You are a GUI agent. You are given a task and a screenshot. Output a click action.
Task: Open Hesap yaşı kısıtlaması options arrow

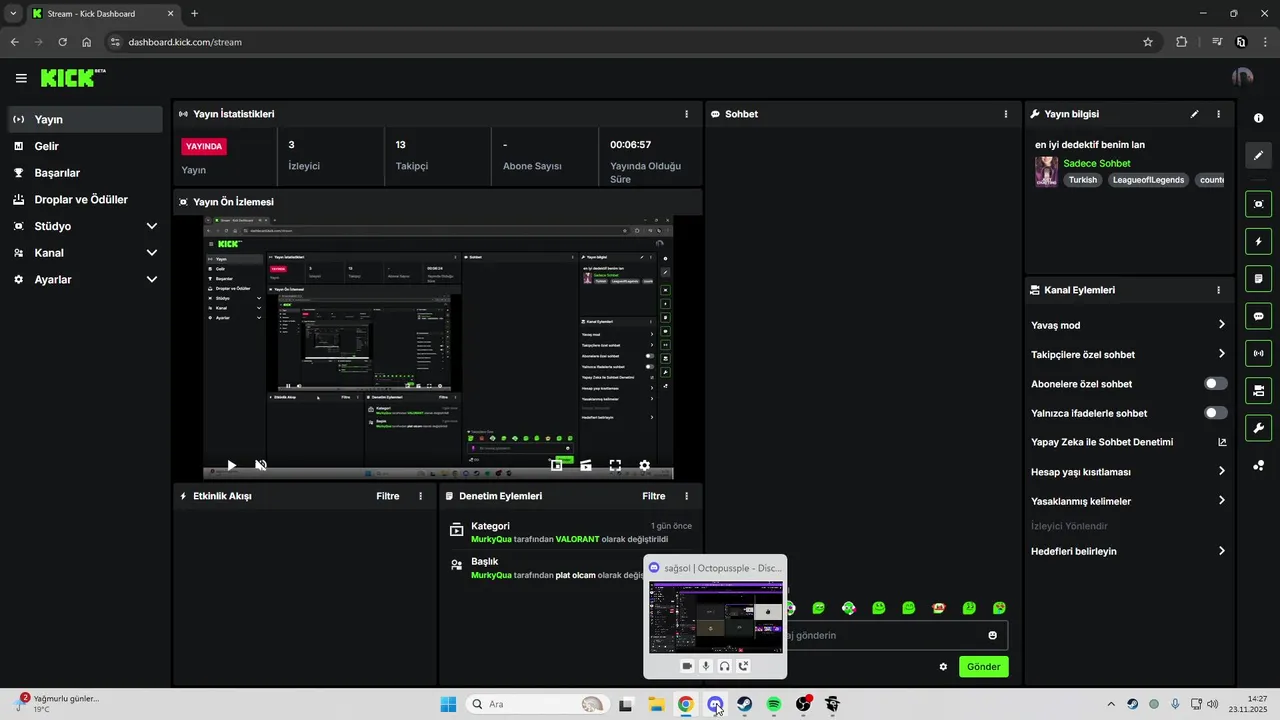pyautogui.click(x=1221, y=471)
